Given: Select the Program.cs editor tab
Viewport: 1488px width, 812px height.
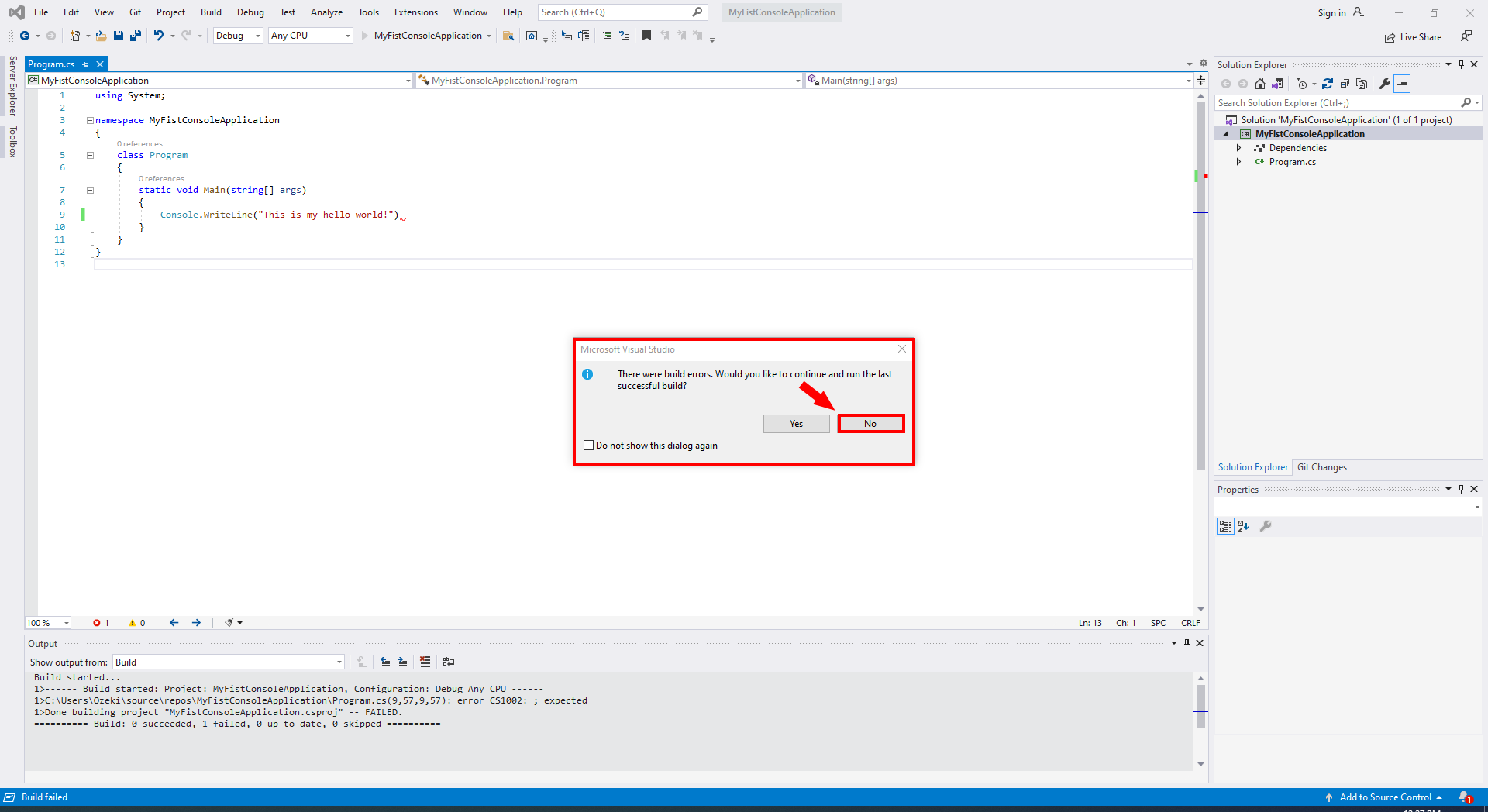Looking at the screenshot, I should (x=51, y=64).
